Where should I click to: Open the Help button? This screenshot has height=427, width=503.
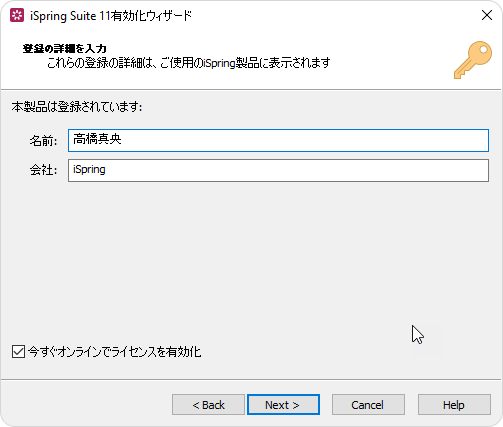pos(454,405)
